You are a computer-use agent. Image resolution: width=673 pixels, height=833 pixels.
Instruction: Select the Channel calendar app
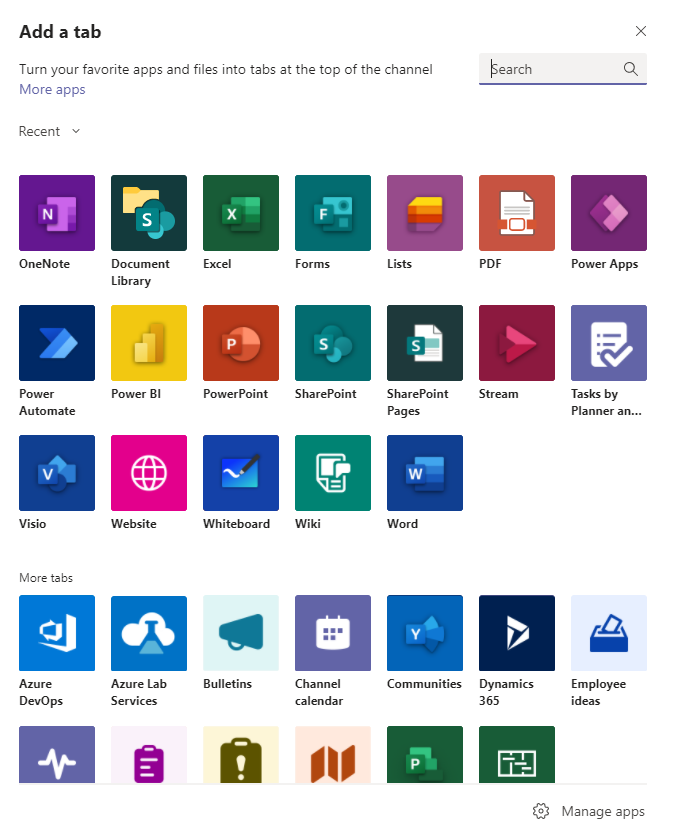click(333, 633)
